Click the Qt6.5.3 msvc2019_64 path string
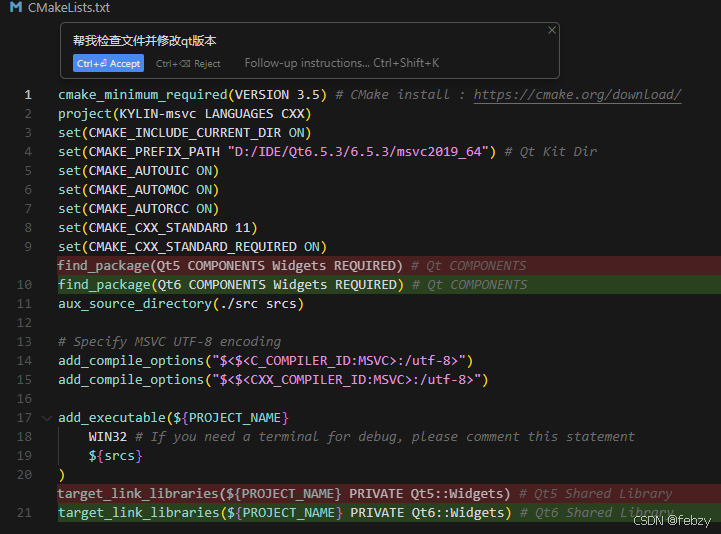 (358, 152)
